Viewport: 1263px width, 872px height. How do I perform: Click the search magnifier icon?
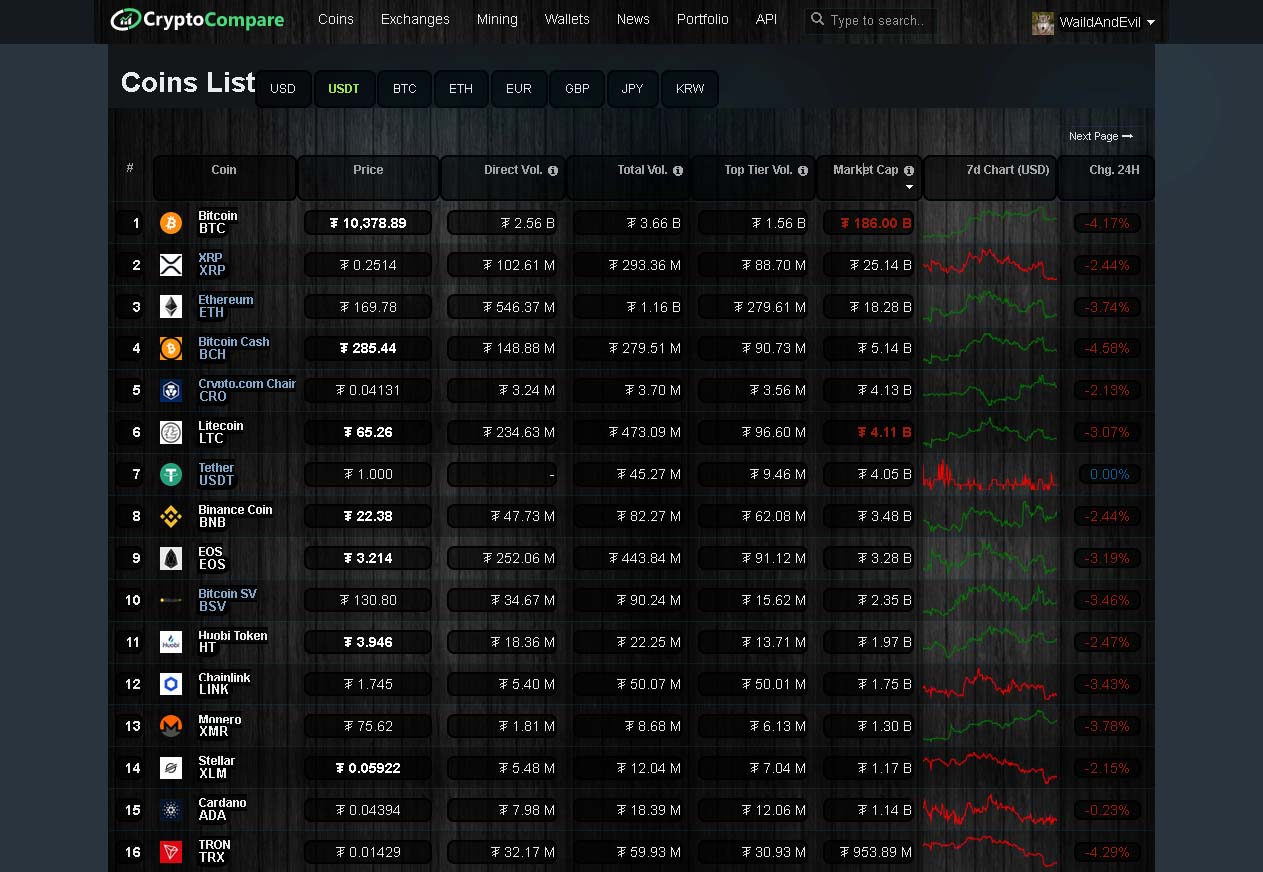tap(817, 19)
